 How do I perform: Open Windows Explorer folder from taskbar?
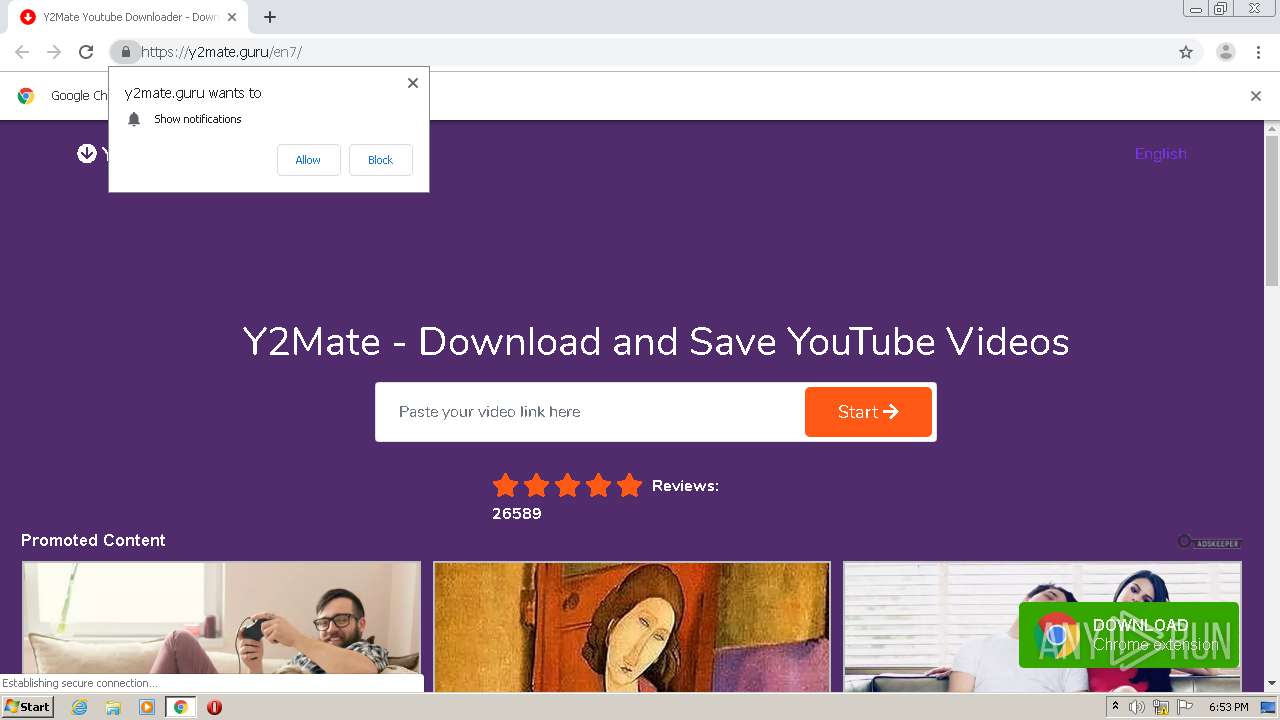coord(113,707)
